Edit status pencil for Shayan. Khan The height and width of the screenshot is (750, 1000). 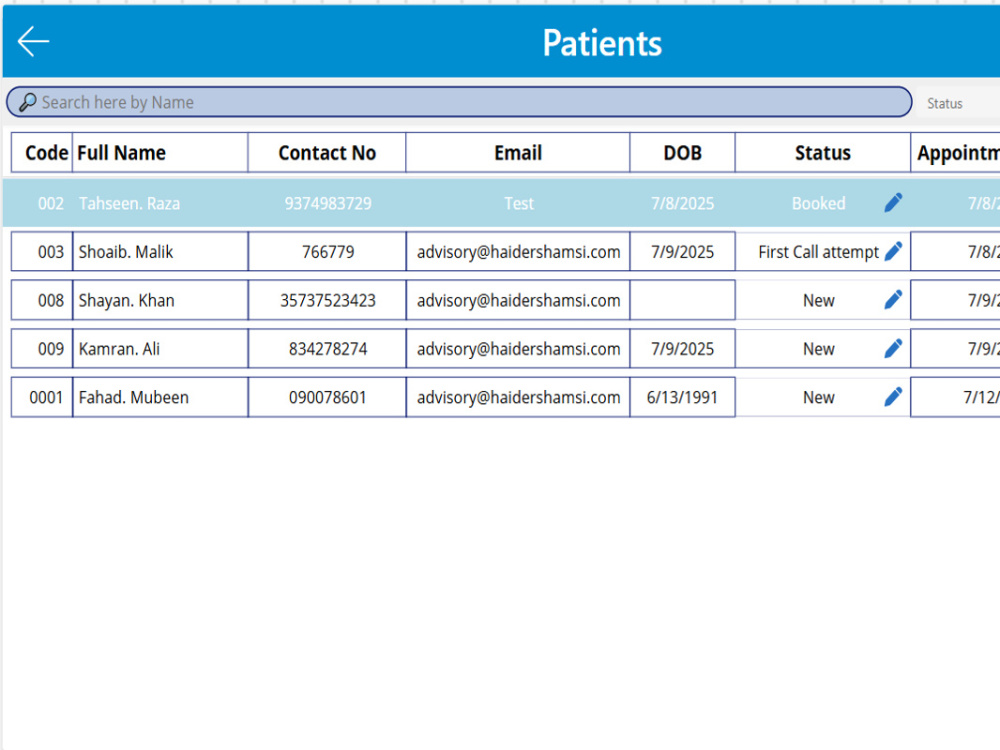click(x=893, y=300)
